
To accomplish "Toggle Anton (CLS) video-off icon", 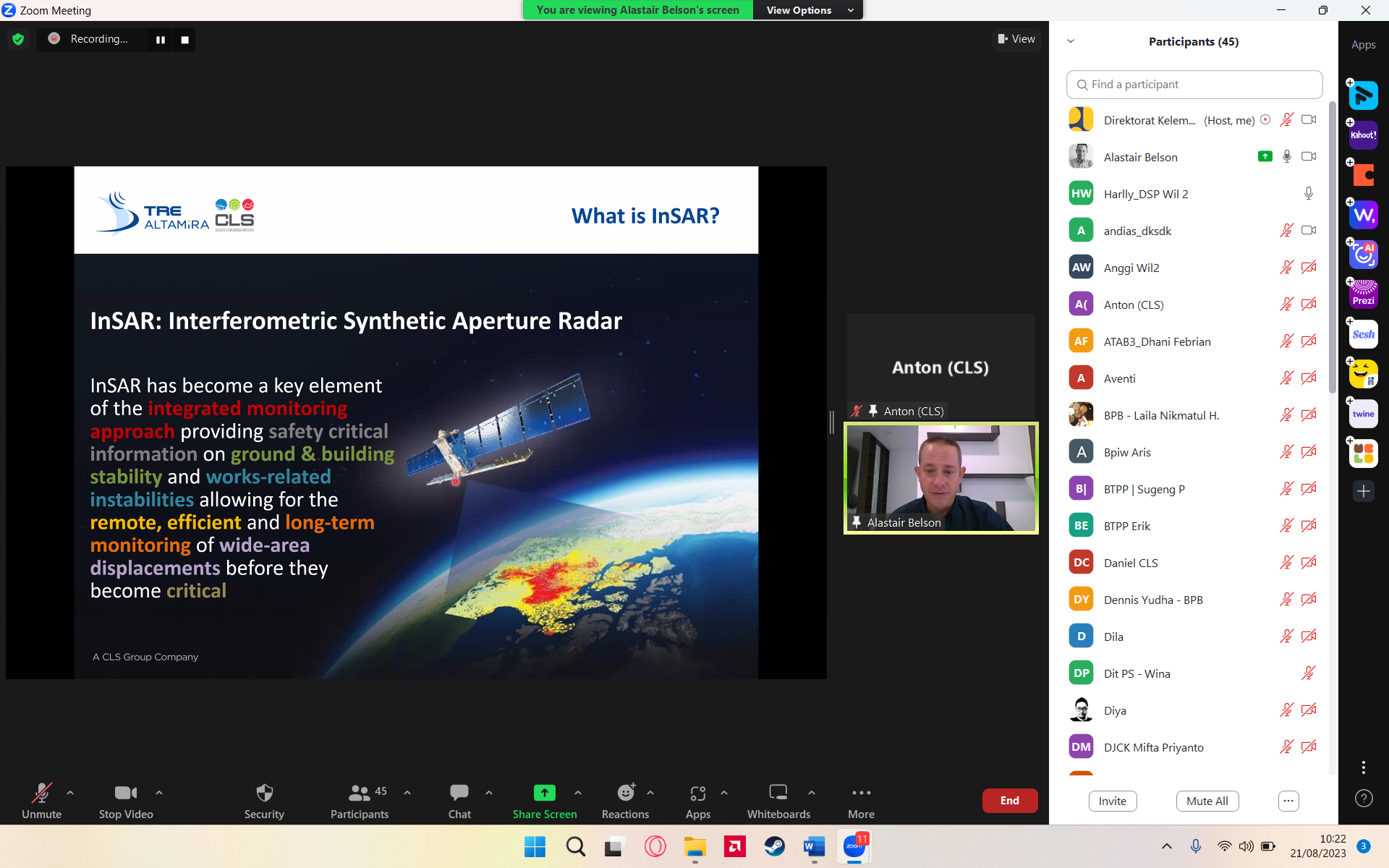I will [x=1309, y=304].
